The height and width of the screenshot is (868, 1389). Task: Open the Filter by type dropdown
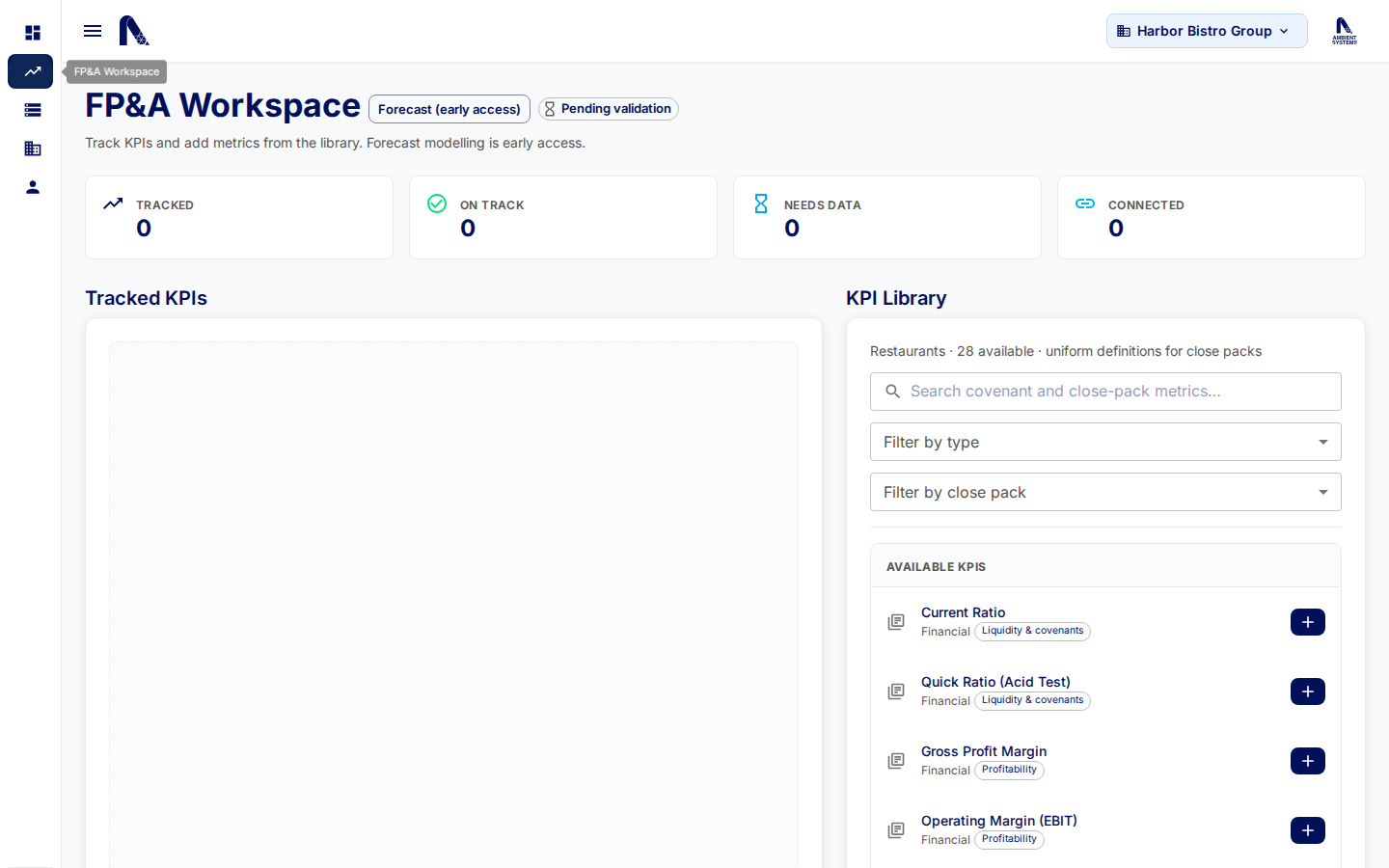pos(1105,442)
